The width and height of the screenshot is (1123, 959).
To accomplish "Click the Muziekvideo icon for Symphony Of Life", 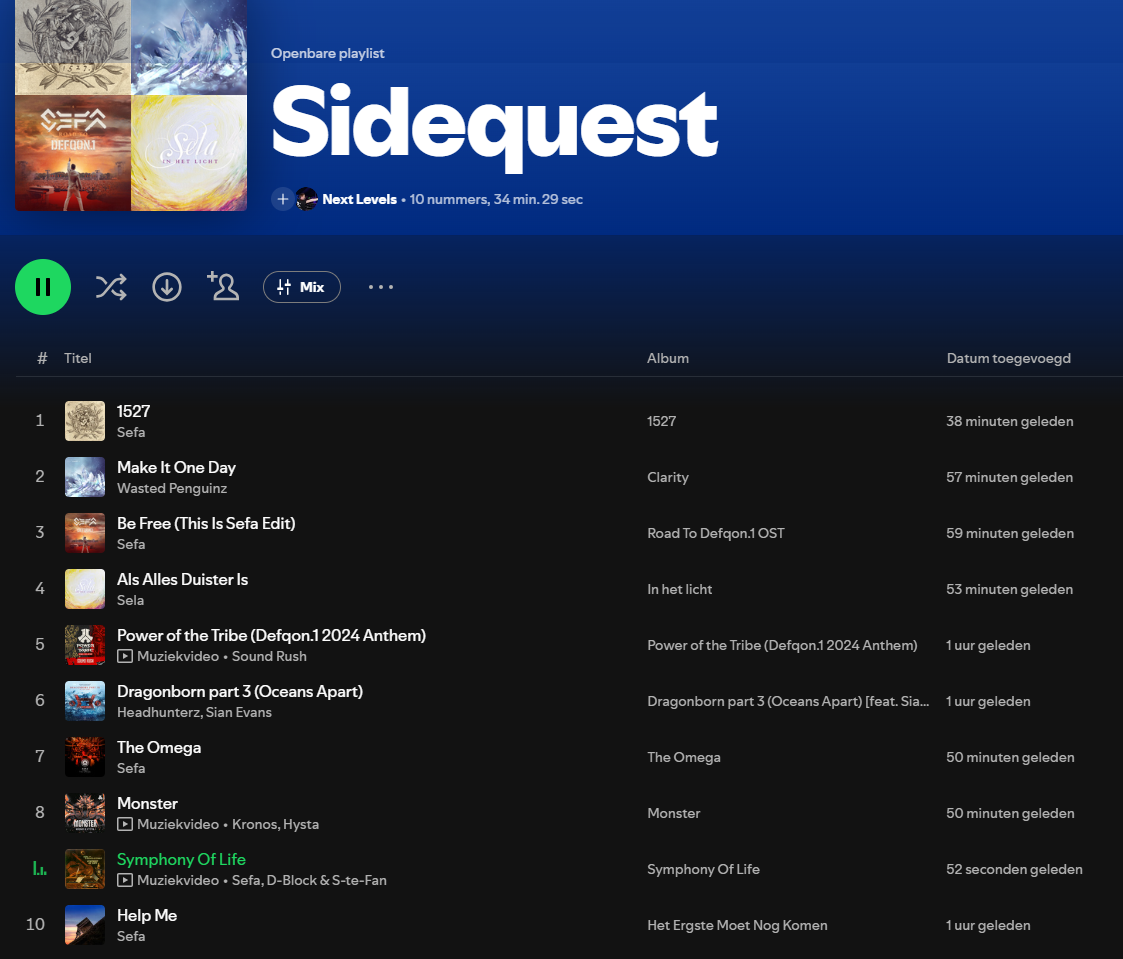I will pos(125,880).
